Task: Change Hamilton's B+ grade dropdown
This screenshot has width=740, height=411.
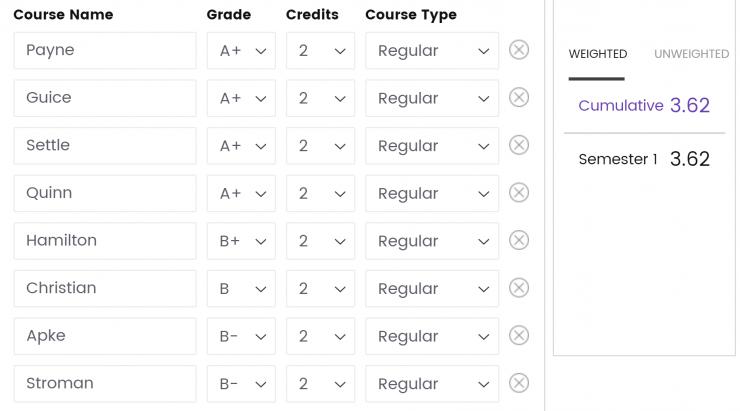Action: [241, 241]
